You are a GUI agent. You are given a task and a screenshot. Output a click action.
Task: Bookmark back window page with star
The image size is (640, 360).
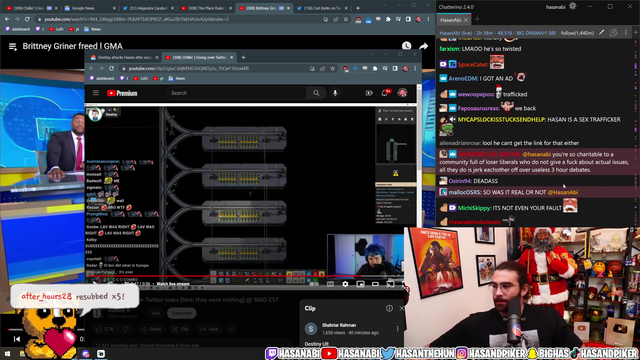click(x=346, y=19)
